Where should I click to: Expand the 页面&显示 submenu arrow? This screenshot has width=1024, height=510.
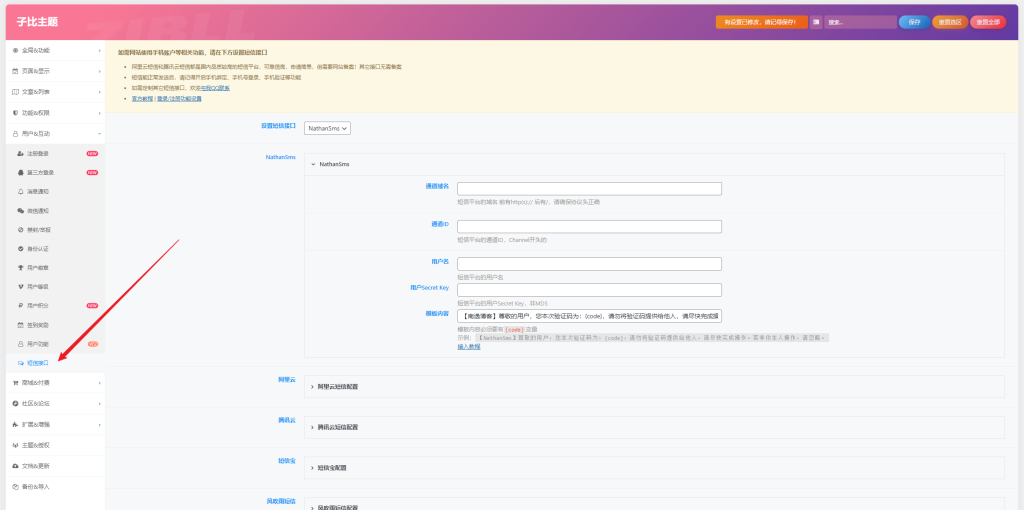(x=100, y=71)
